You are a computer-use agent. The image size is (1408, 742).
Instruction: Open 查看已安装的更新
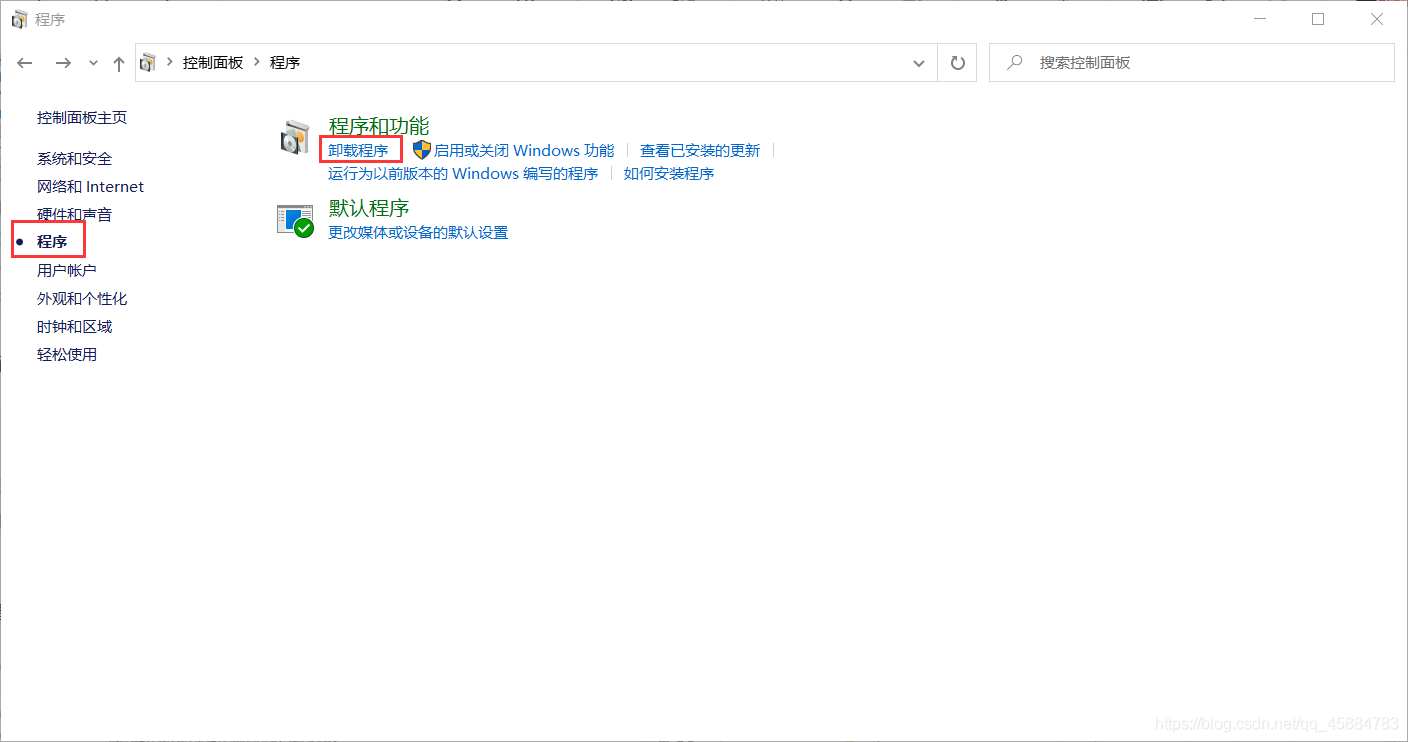[x=700, y=150]
